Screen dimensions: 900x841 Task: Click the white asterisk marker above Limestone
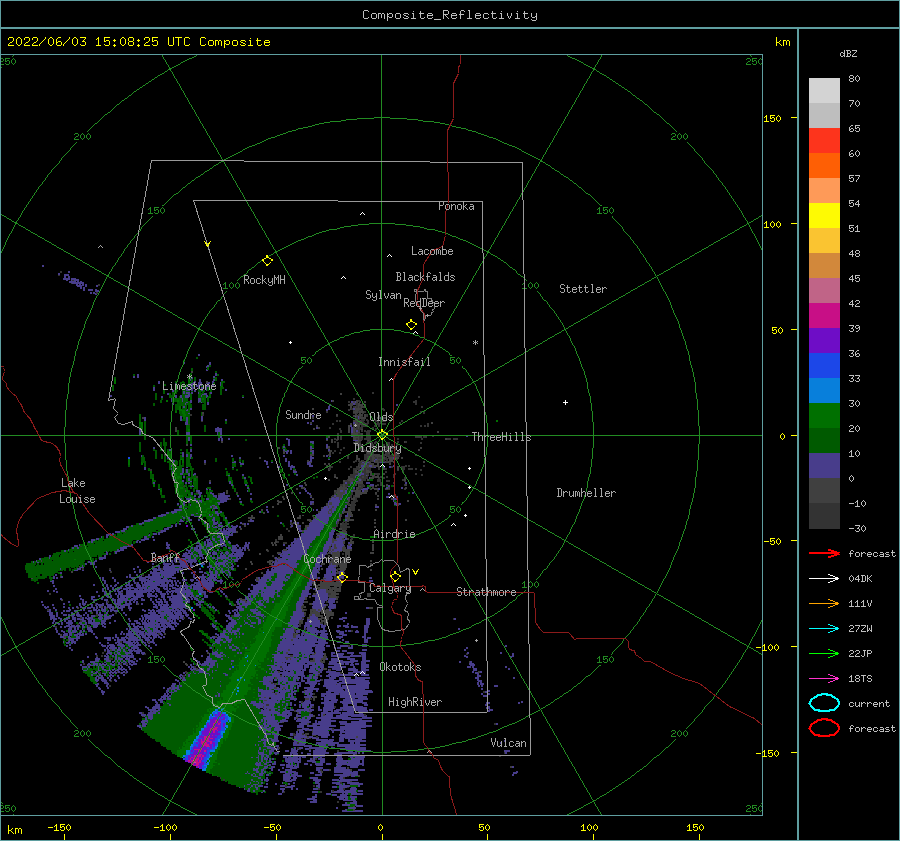pos(189,377)
